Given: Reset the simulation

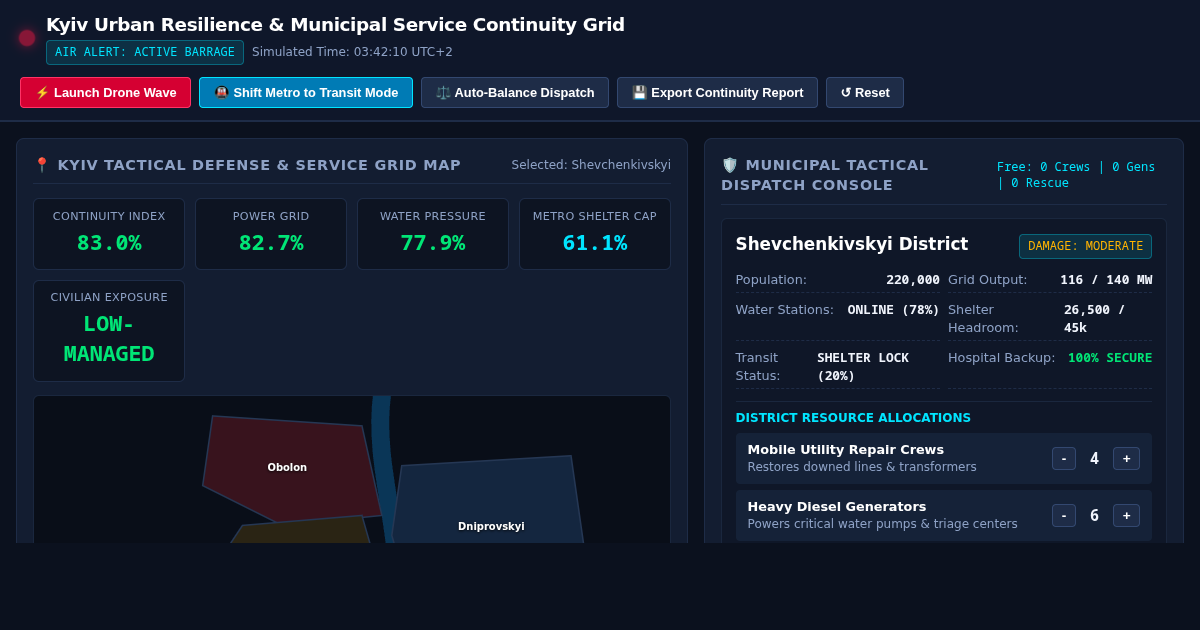Looking at the screenshot, I should pyautogui.click(x=865, y=92).
